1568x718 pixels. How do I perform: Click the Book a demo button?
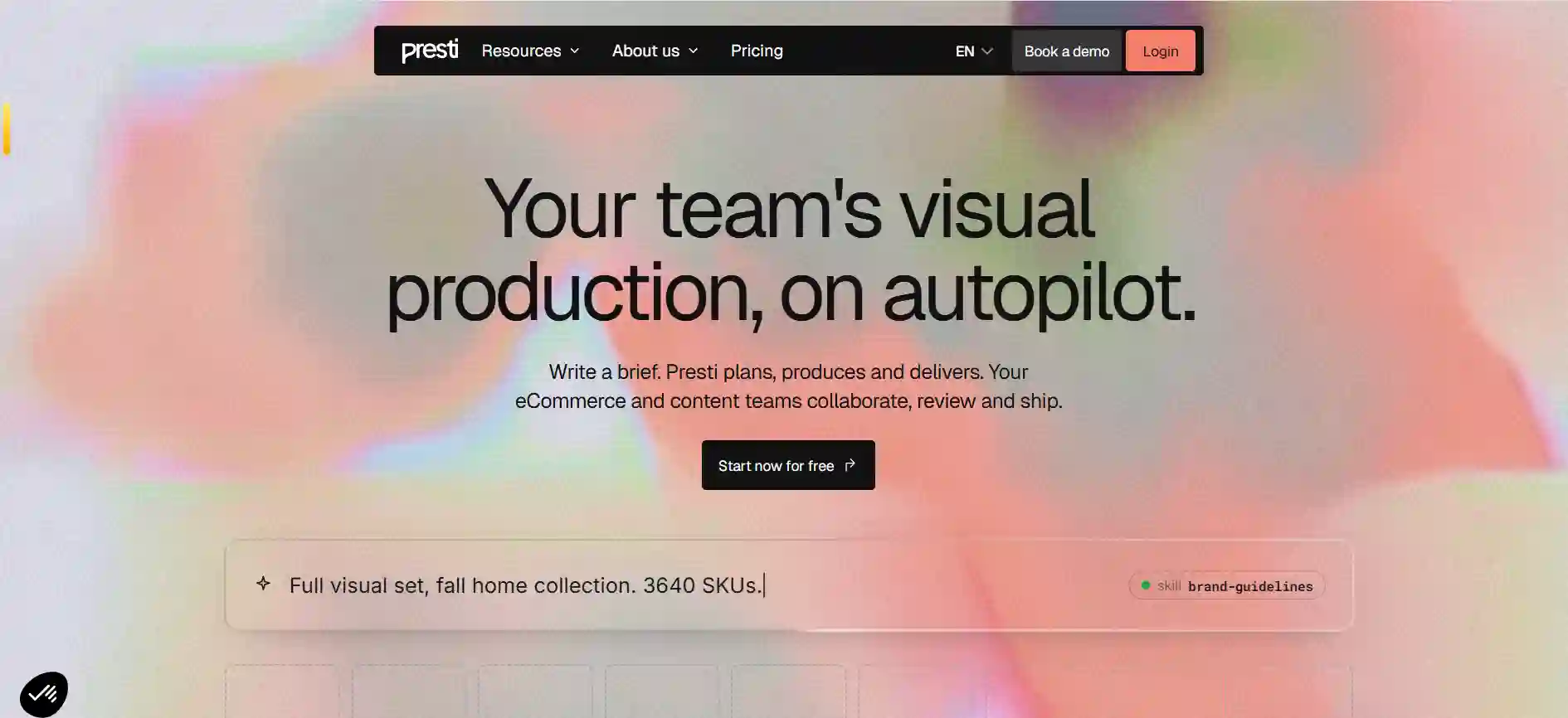1066,51
